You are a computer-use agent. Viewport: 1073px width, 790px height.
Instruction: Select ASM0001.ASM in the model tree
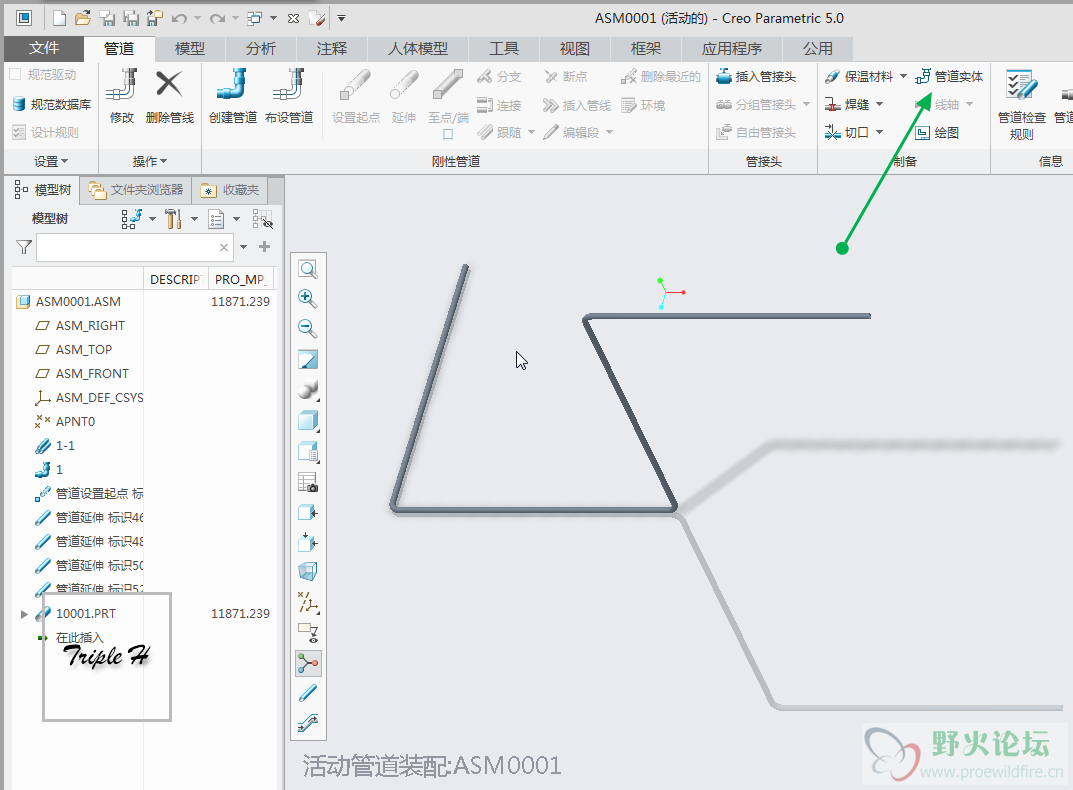pyautogui.click(x=78, y=302)
